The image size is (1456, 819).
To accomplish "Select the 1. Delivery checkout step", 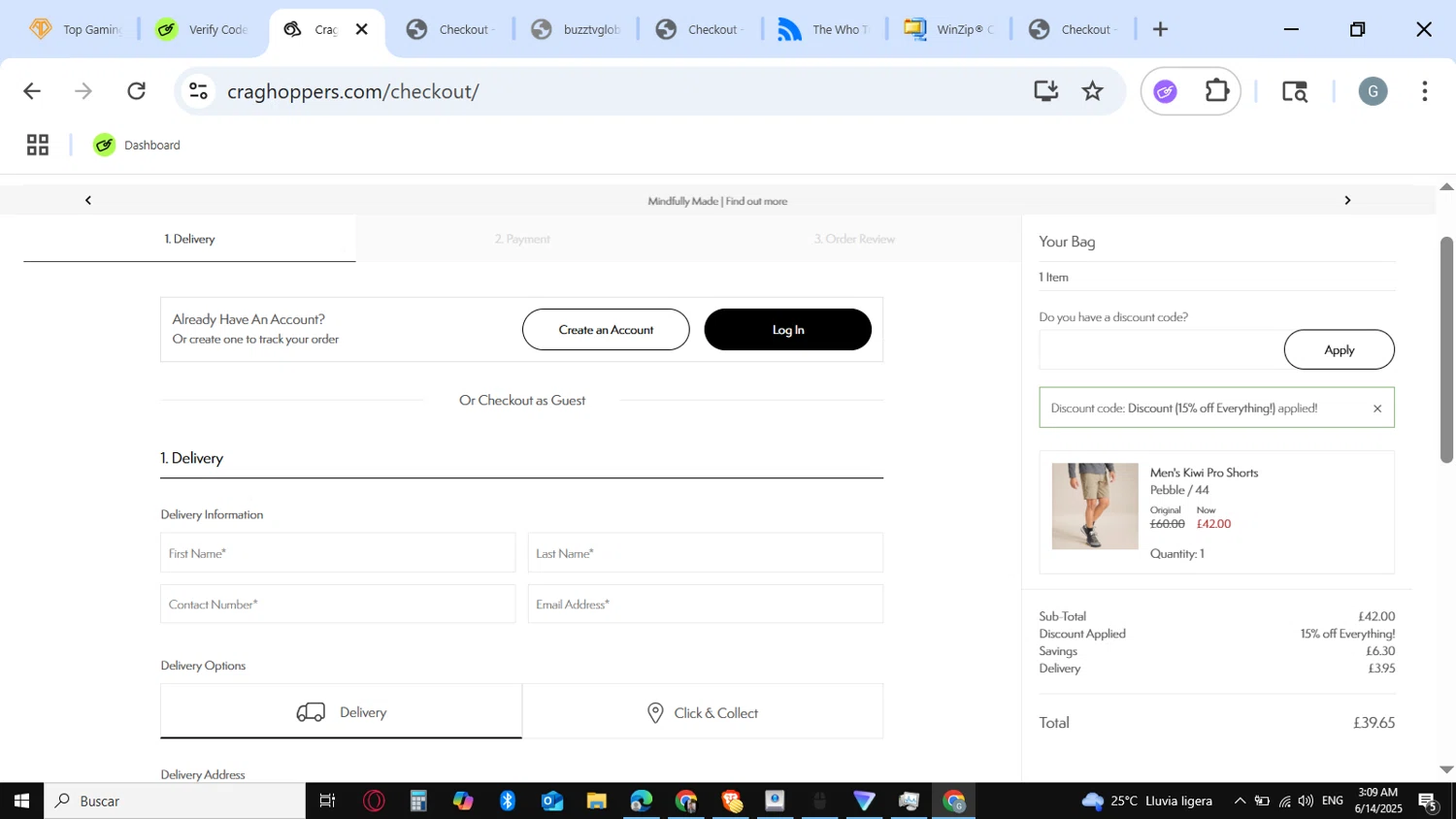I will pos(189,239).
